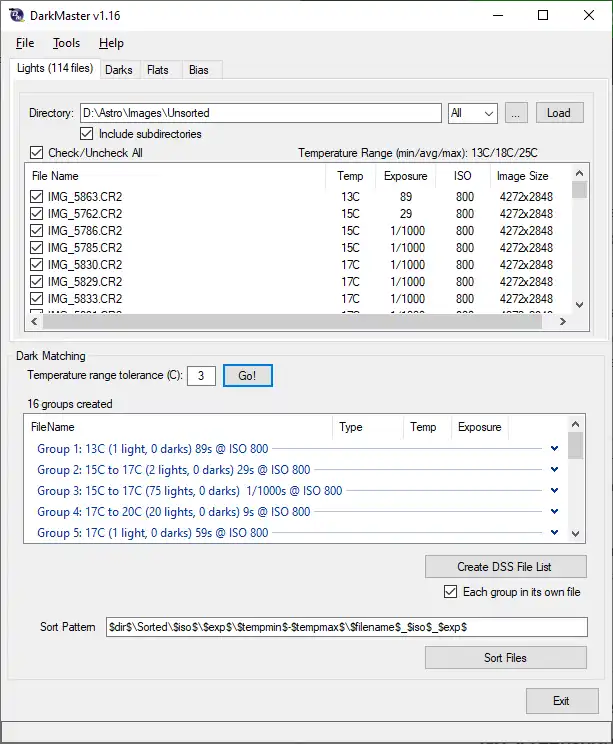Click the lights list scroll-down arrow
613x744 pixels.
(x=579, y=305)
